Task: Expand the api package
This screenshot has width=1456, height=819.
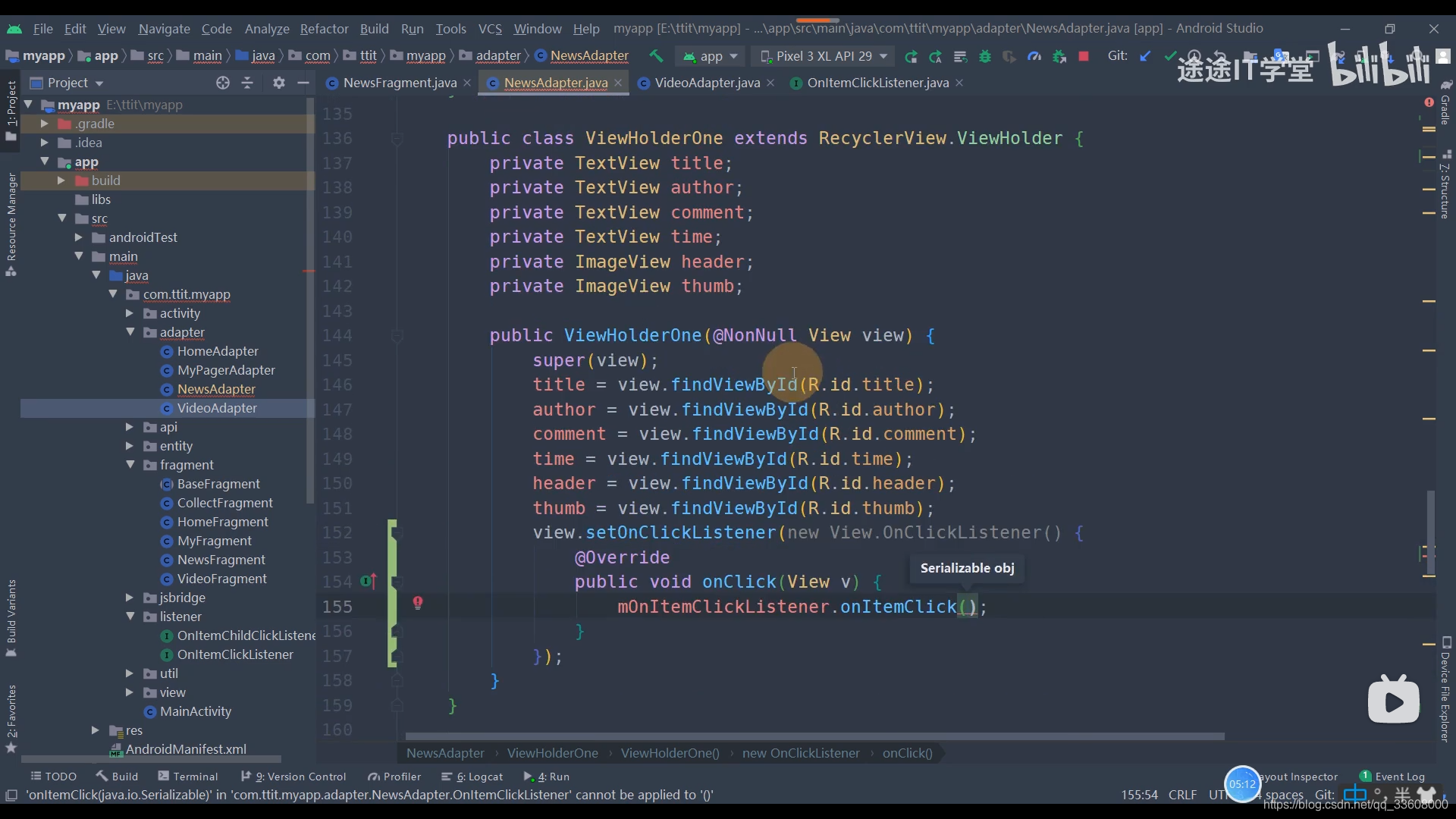Action: pos(130,427)
